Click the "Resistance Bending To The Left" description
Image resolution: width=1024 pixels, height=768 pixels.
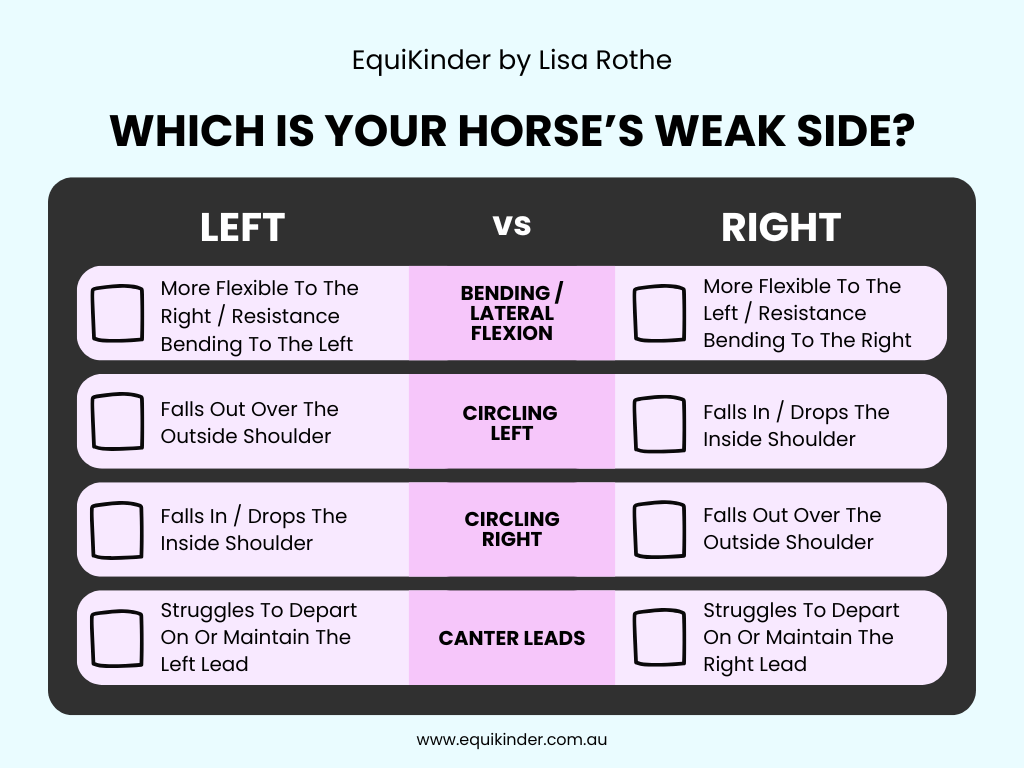click(257, 331)
